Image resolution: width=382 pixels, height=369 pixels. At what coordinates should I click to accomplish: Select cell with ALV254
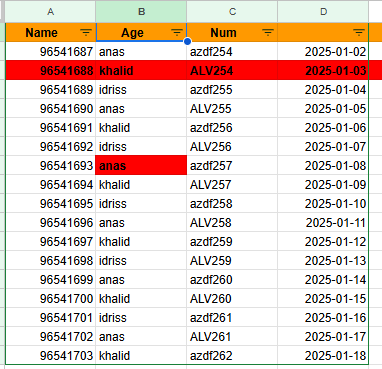(x=232, y=71)
